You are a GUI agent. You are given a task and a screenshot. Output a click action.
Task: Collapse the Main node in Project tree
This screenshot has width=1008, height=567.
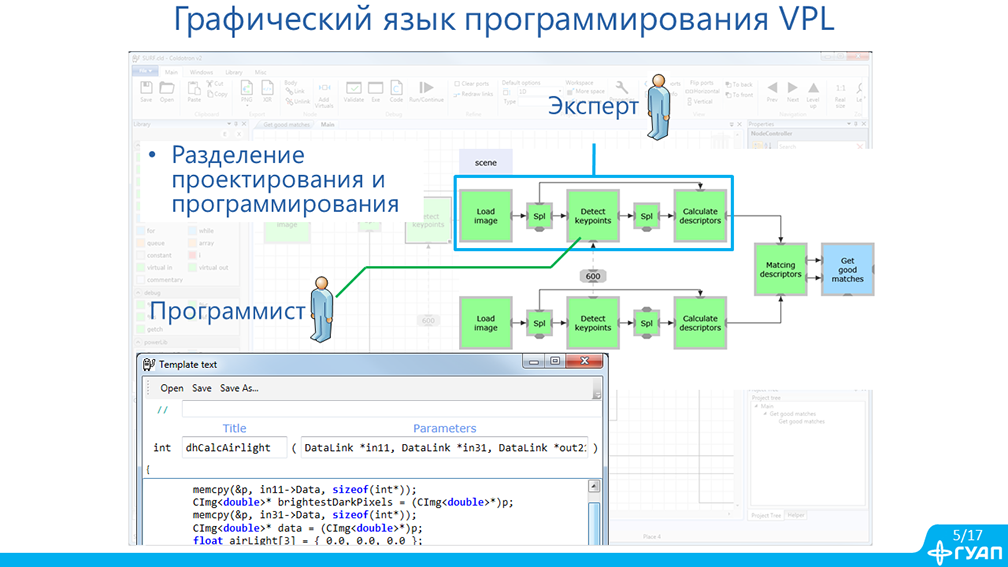[x=757, y=406]
